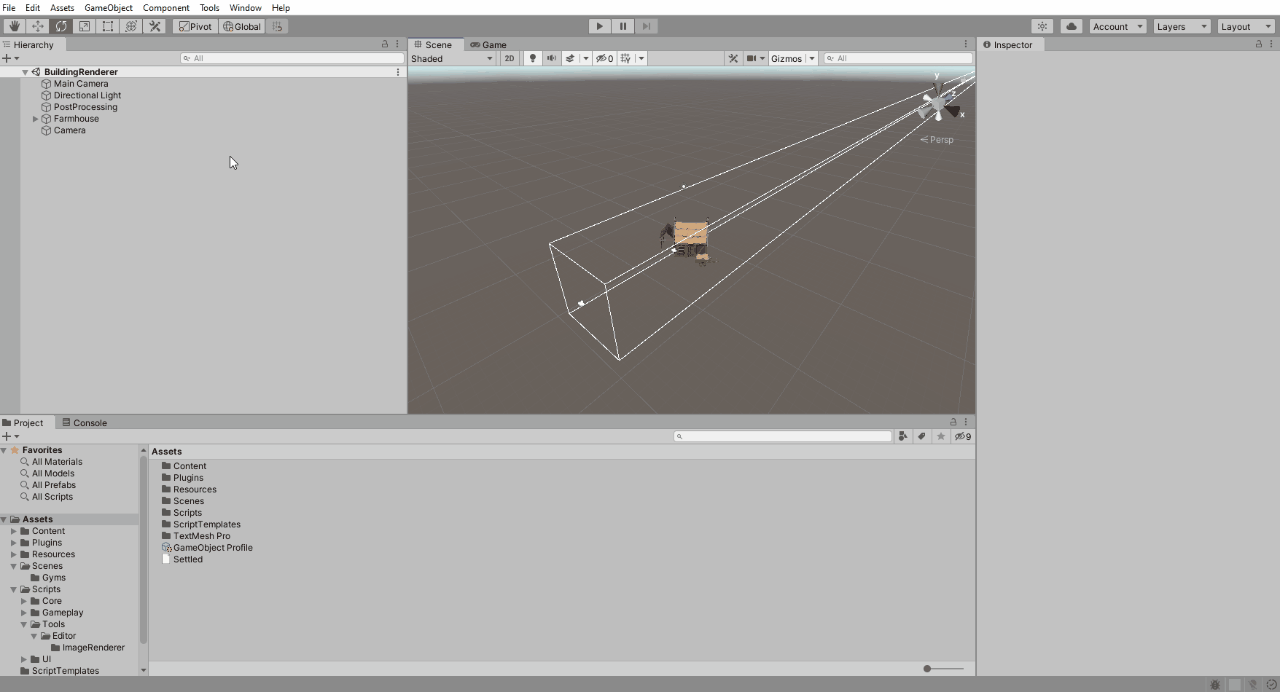Click the Step frame button
This screenshot has width=1280, height=692.
(x=647, y=26)
